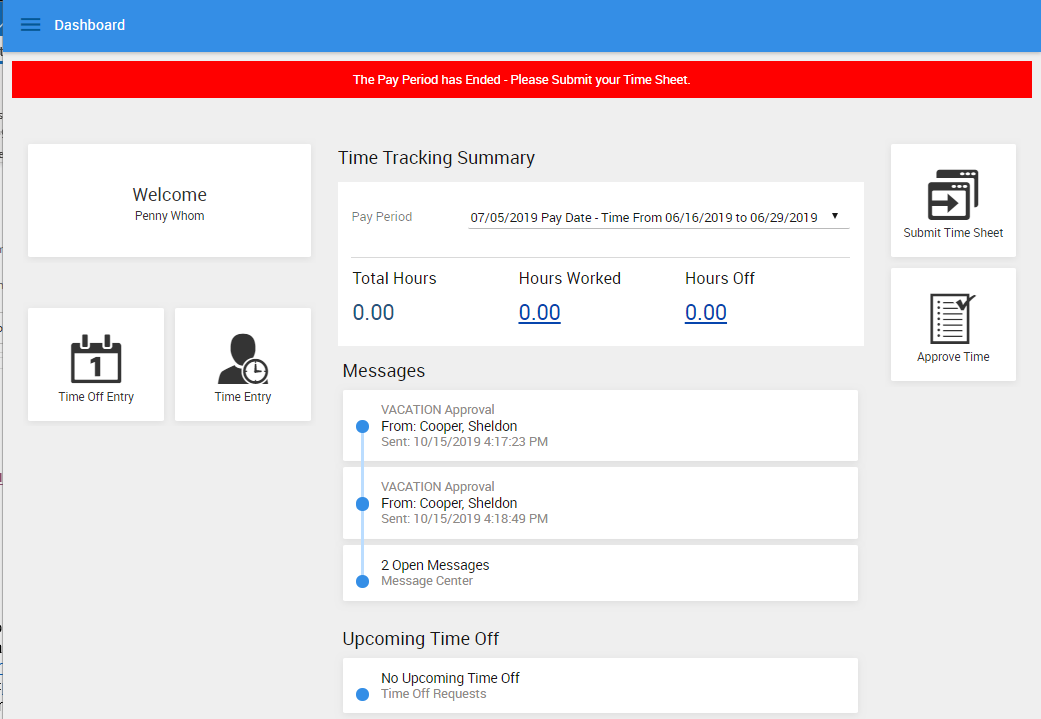Open the Approve Time checklist icon
Viewport: 1041px width, 719px height.
click(953, 319)
